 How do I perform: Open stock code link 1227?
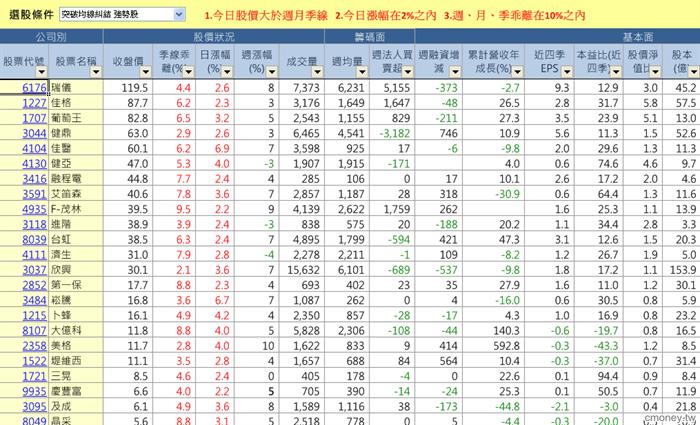click(x=34, y=103)
